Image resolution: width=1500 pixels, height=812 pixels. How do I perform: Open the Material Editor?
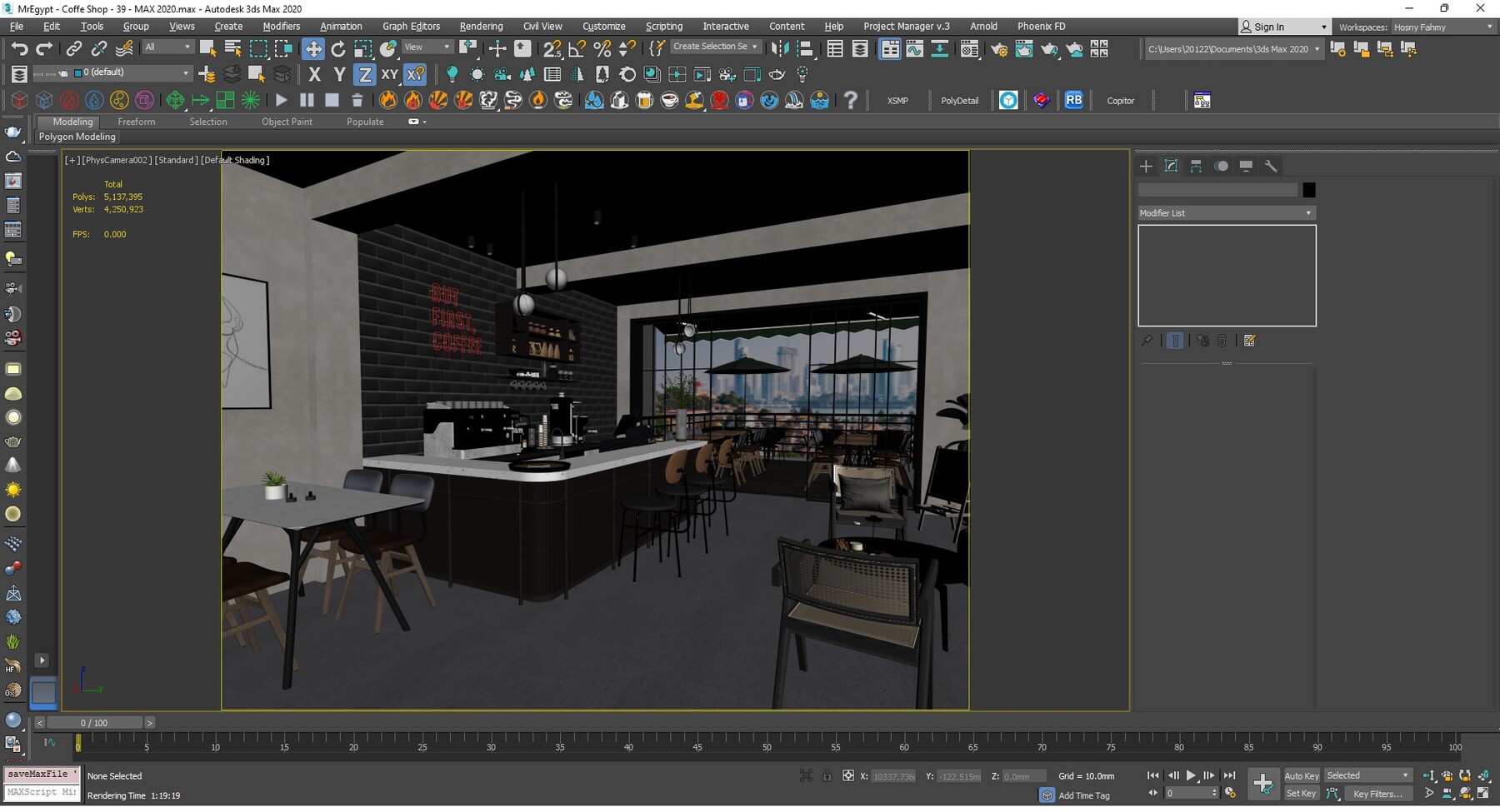pos(970,48)
